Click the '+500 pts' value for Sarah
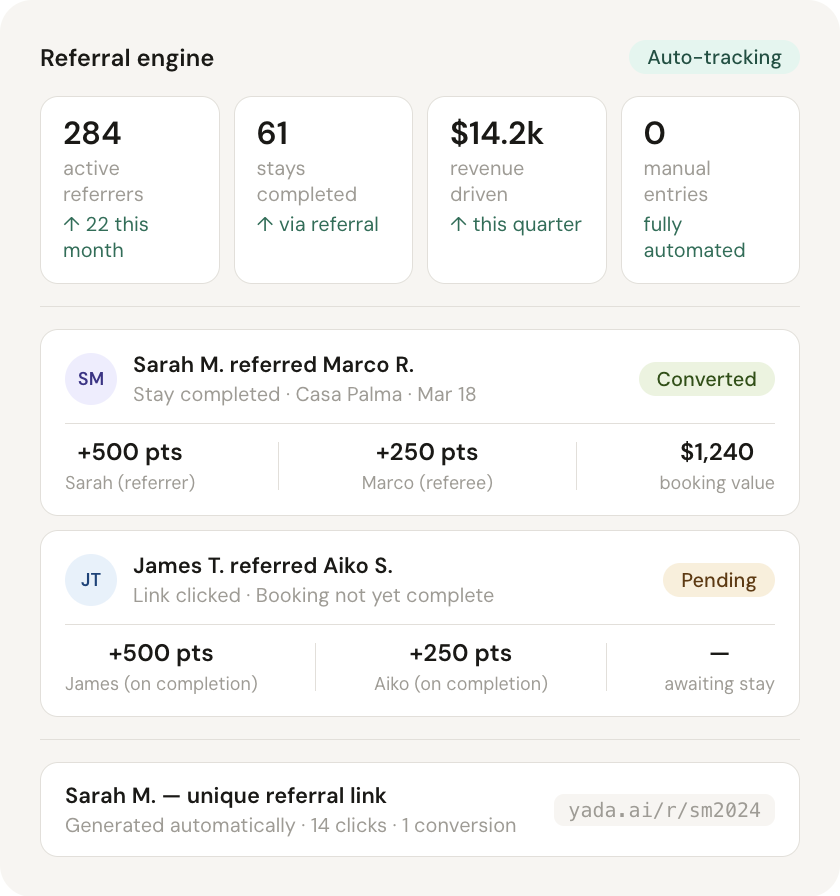 (x=129, y=452)
